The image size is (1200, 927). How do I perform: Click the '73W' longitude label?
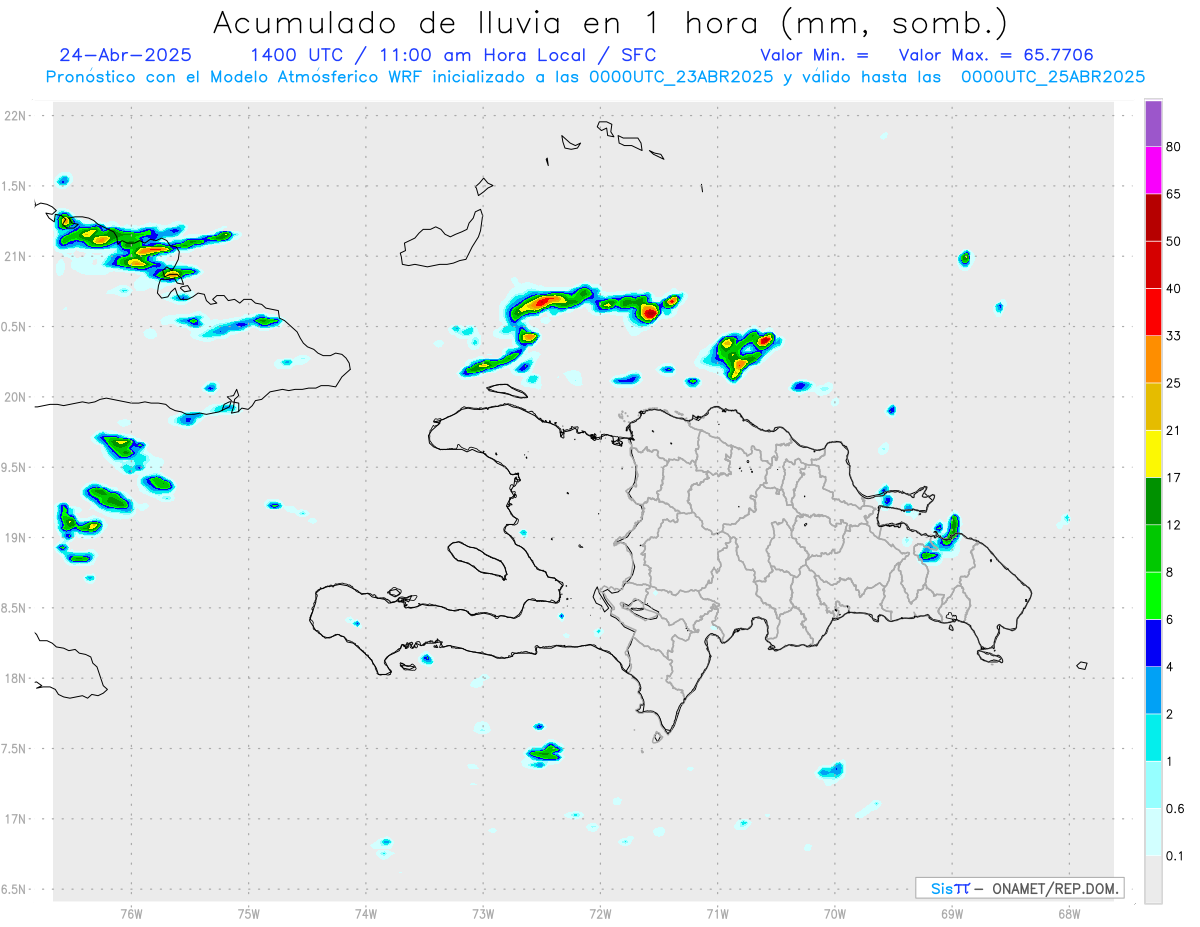pyautogui.click(x=483, y=913)
